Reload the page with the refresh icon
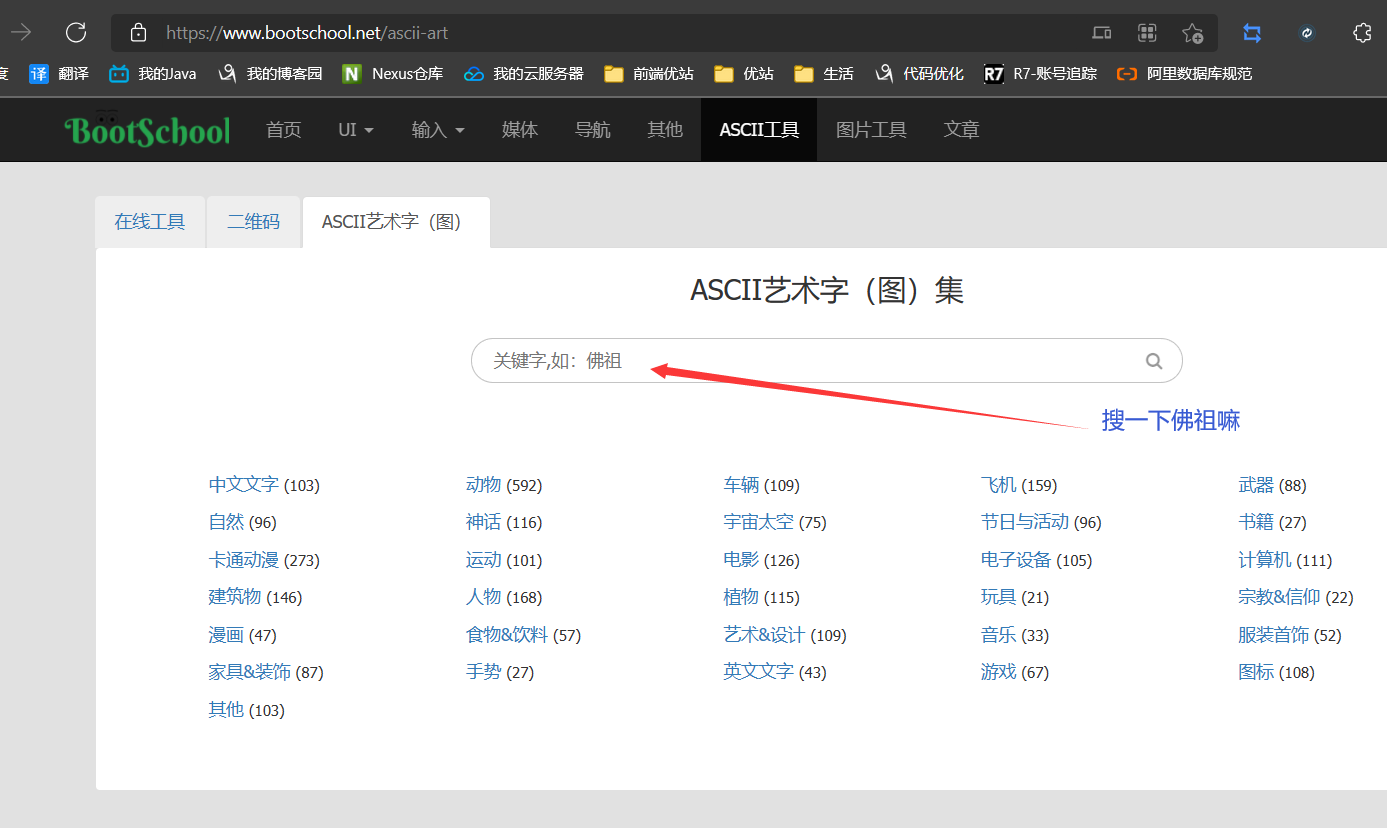 coord(76,33)
